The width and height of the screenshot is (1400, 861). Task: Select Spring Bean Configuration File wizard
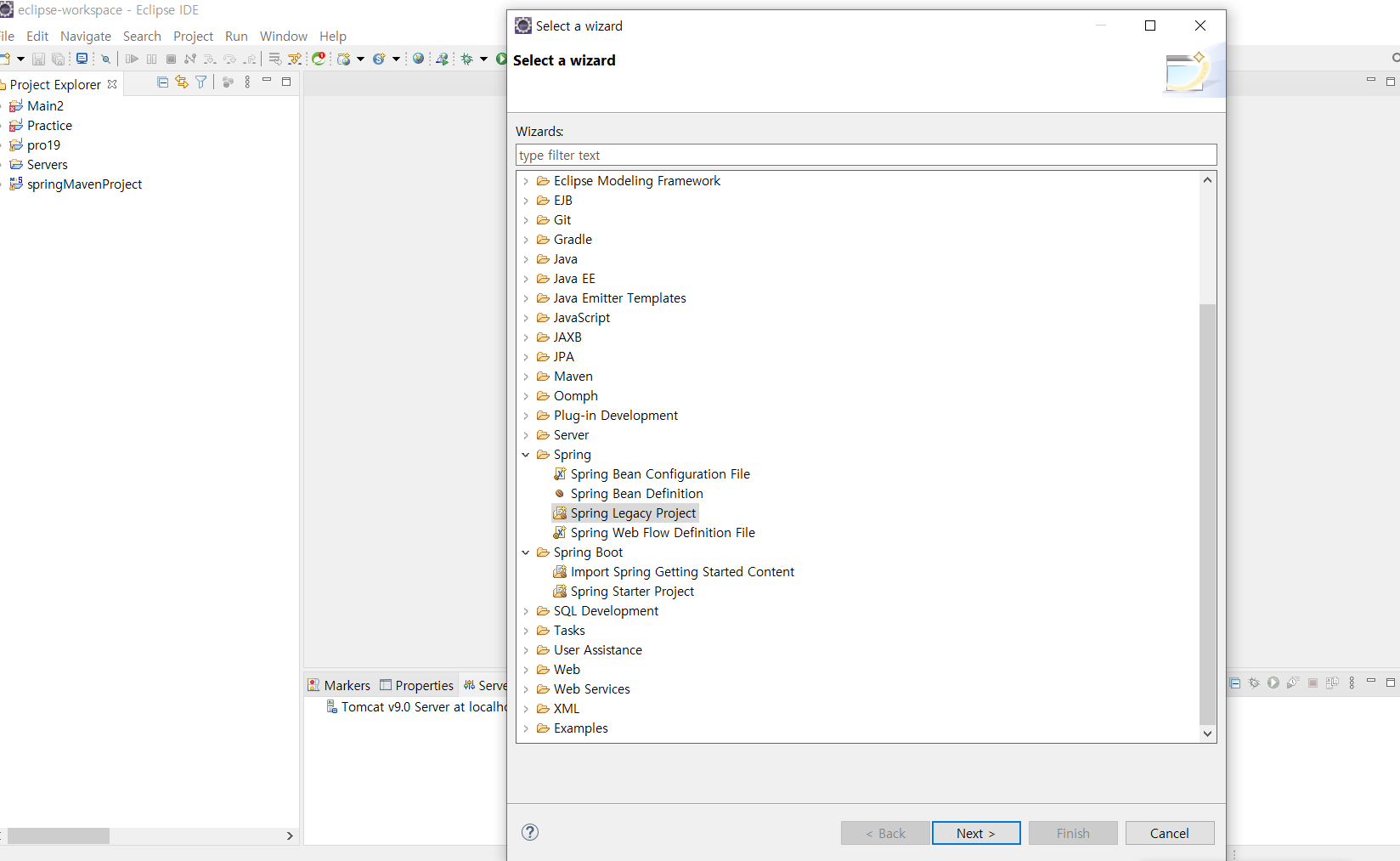[652, 474]
